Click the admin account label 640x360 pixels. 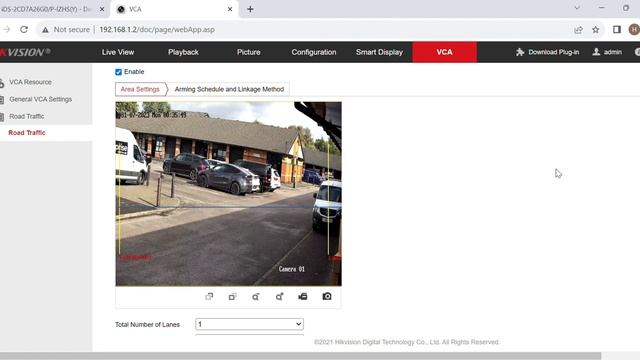pos(613,52)
